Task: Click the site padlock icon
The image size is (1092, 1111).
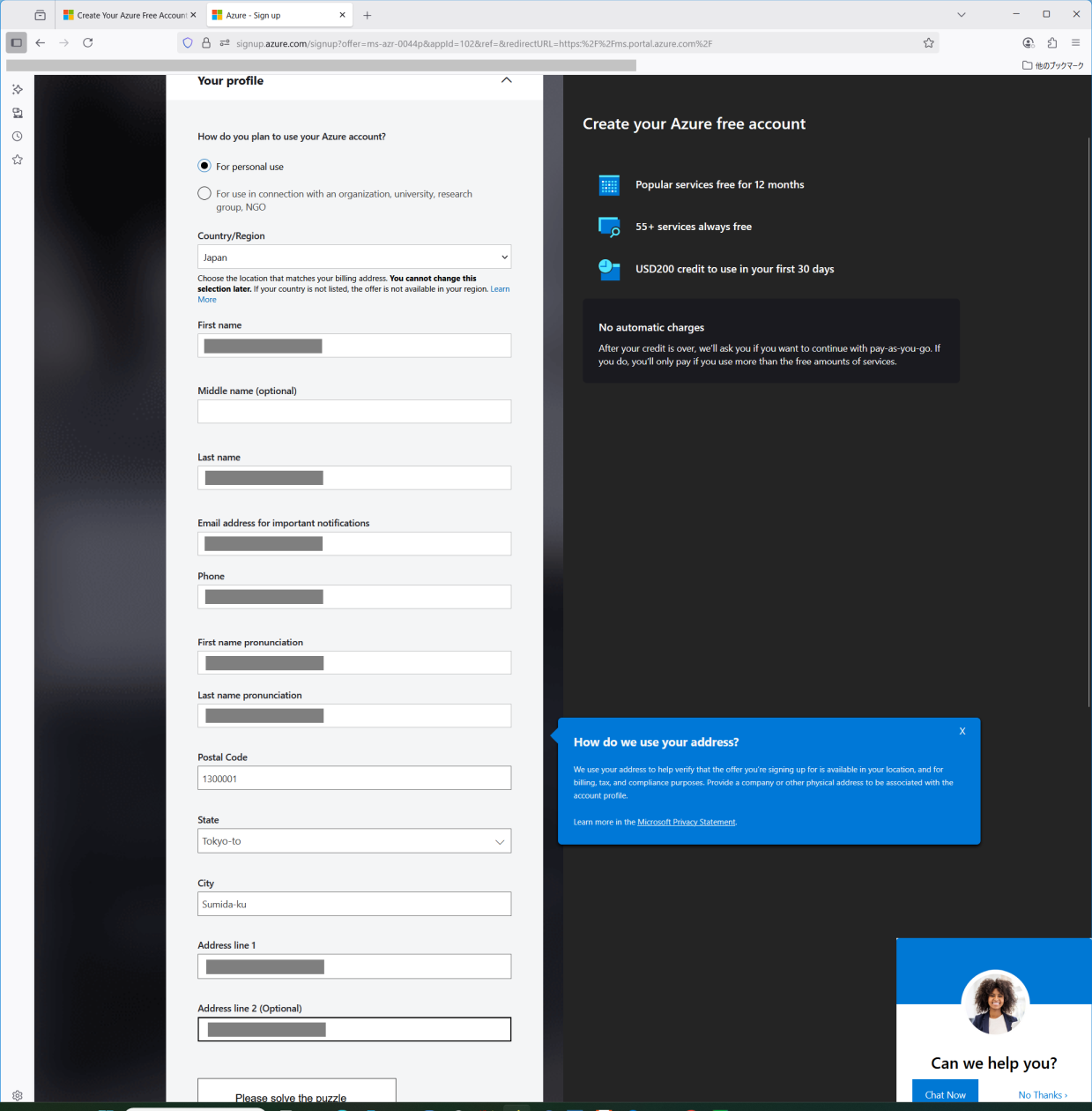Action: pos(206,43)
